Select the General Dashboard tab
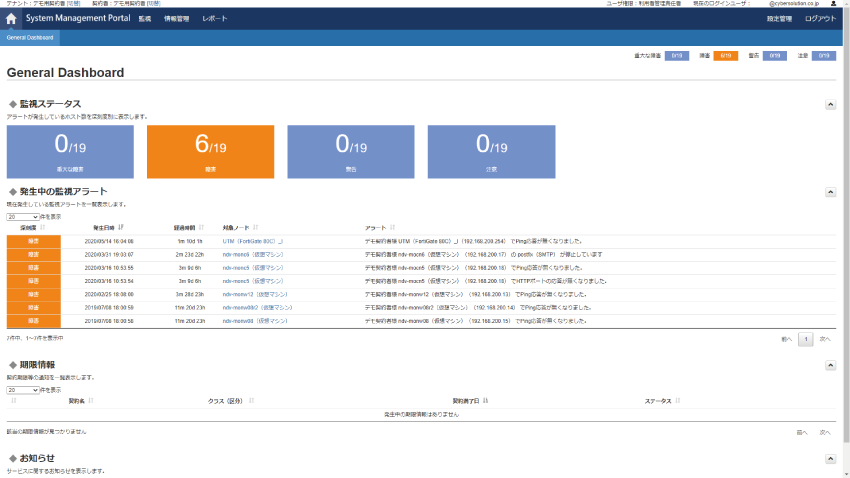Viewport: 850px width, 478px height. click(30, 38)
